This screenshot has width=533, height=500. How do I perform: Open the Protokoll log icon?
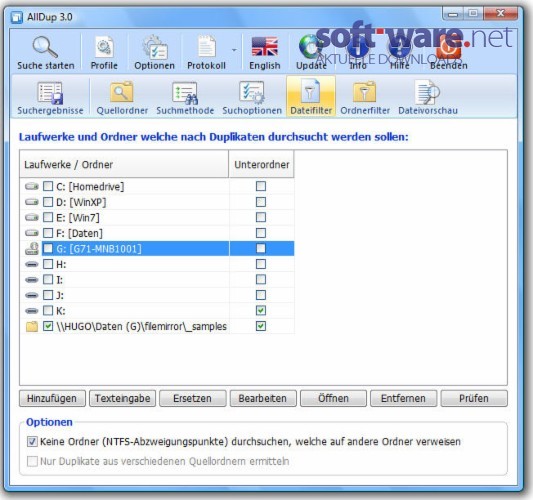coord(206,53)
